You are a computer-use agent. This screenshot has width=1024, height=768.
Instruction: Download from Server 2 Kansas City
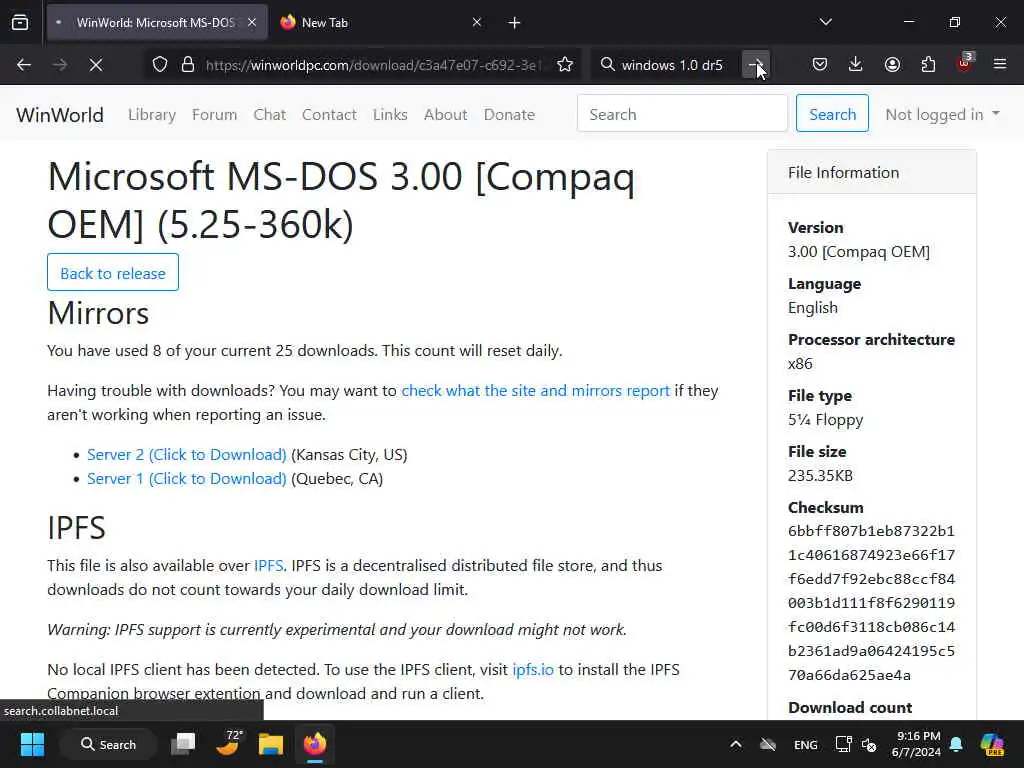(187, 455)
